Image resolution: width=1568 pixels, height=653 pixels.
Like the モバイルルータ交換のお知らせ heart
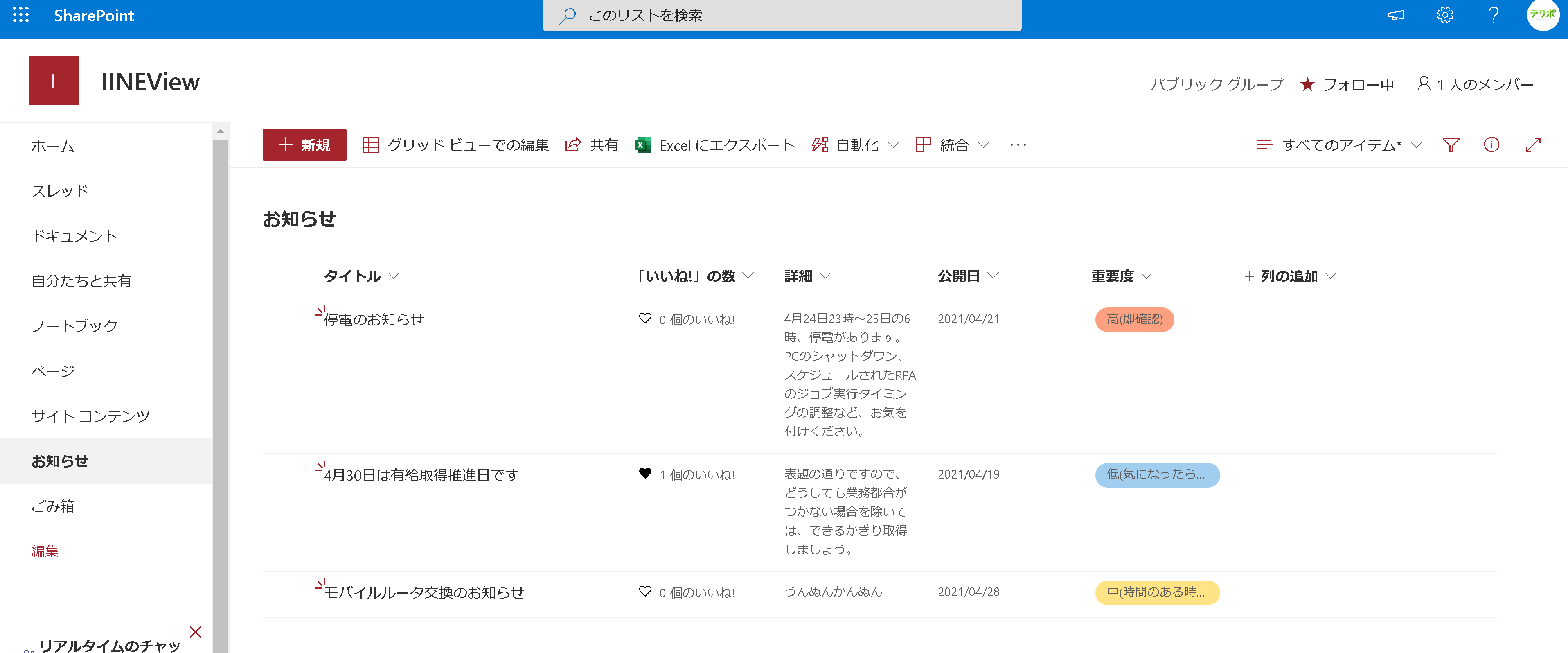[644, 592]
